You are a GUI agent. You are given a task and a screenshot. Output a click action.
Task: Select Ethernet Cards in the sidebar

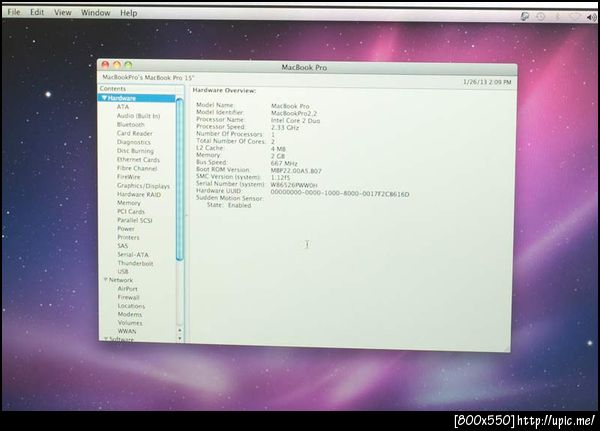138,160
